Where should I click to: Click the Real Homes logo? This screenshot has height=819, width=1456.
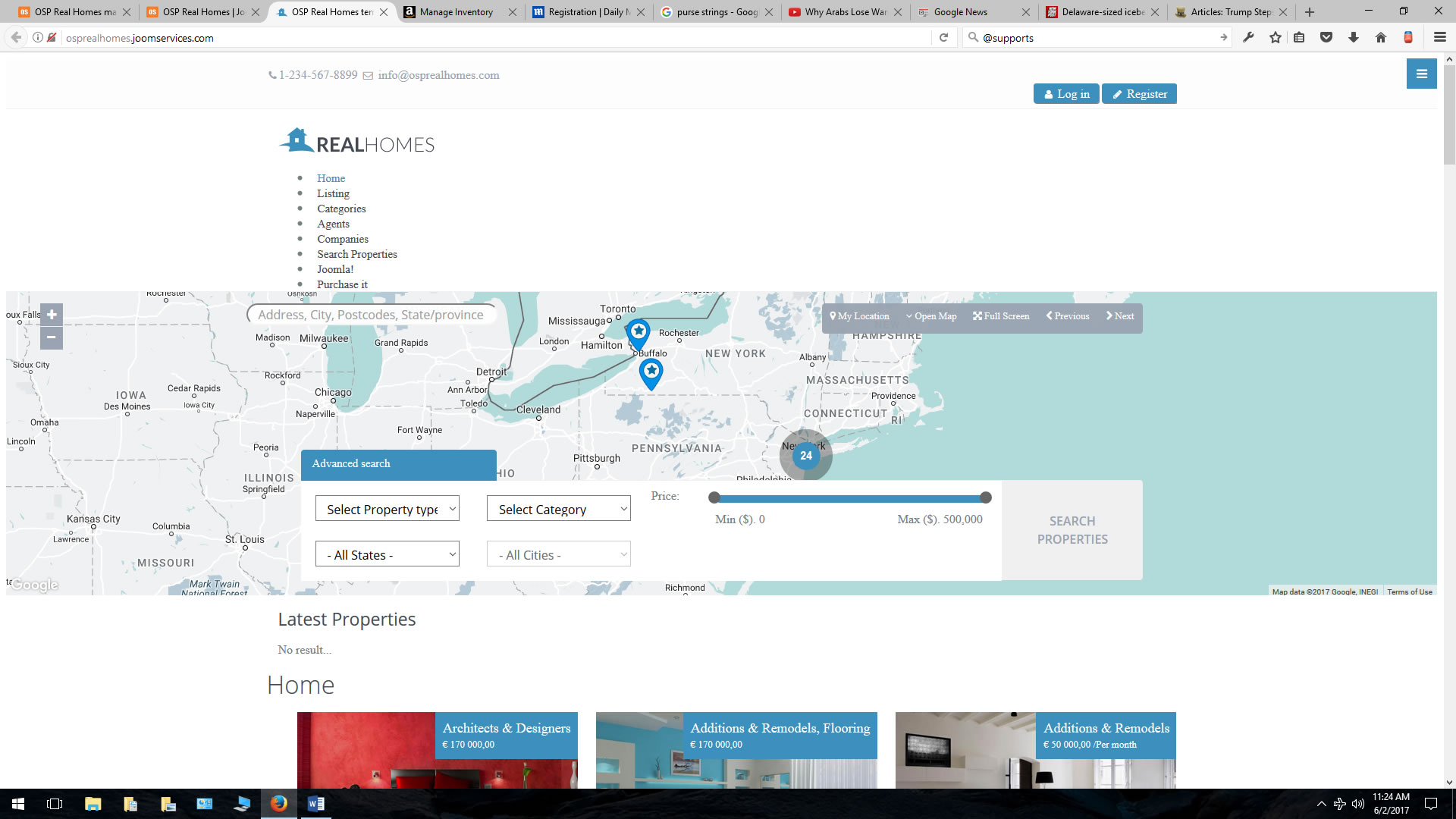point(356,141)
